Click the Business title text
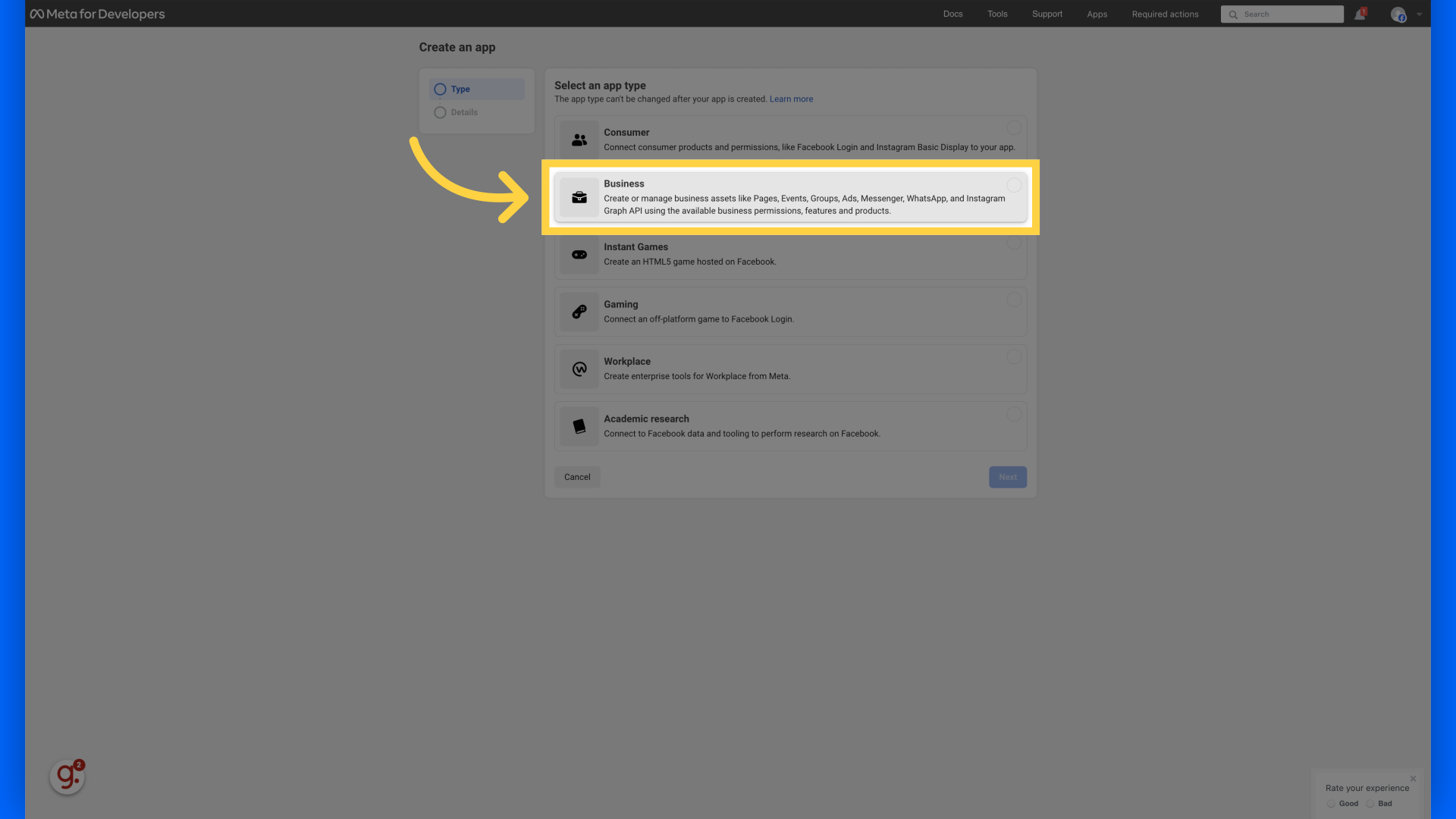The height and width of the screenshot is (819, 1456). click(624, 184)
